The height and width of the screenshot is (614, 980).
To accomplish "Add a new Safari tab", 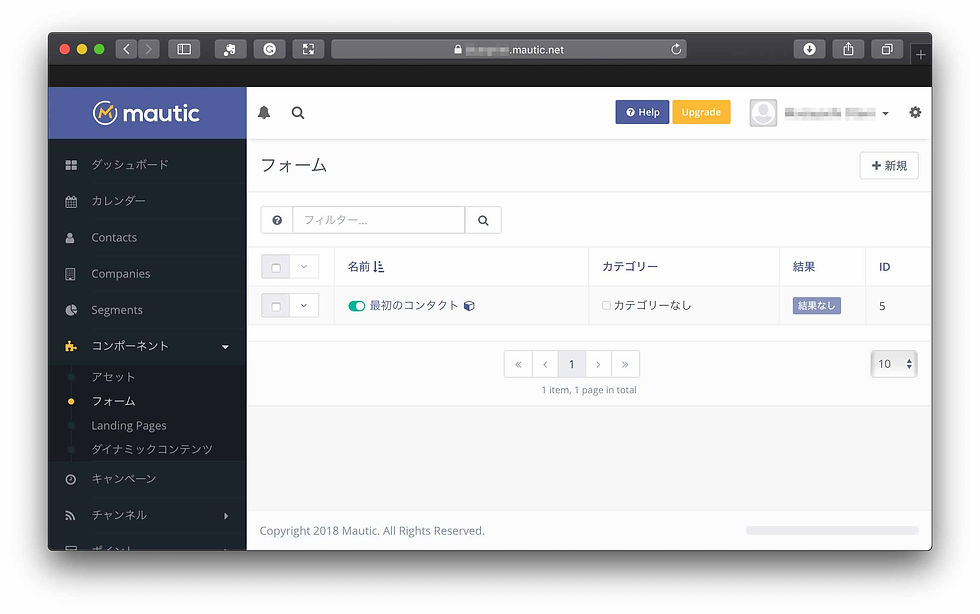I will [921, 55].
